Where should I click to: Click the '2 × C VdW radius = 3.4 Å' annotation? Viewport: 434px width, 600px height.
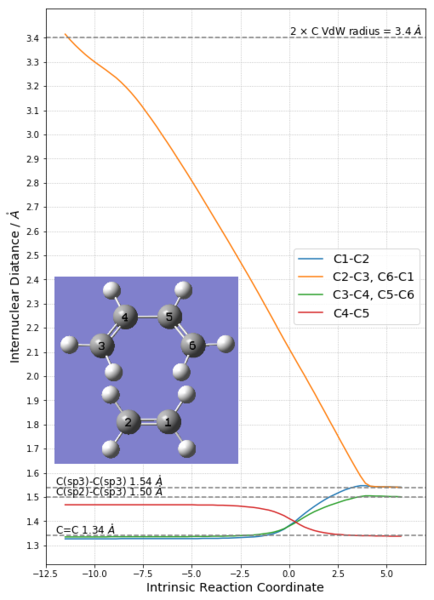356,31
